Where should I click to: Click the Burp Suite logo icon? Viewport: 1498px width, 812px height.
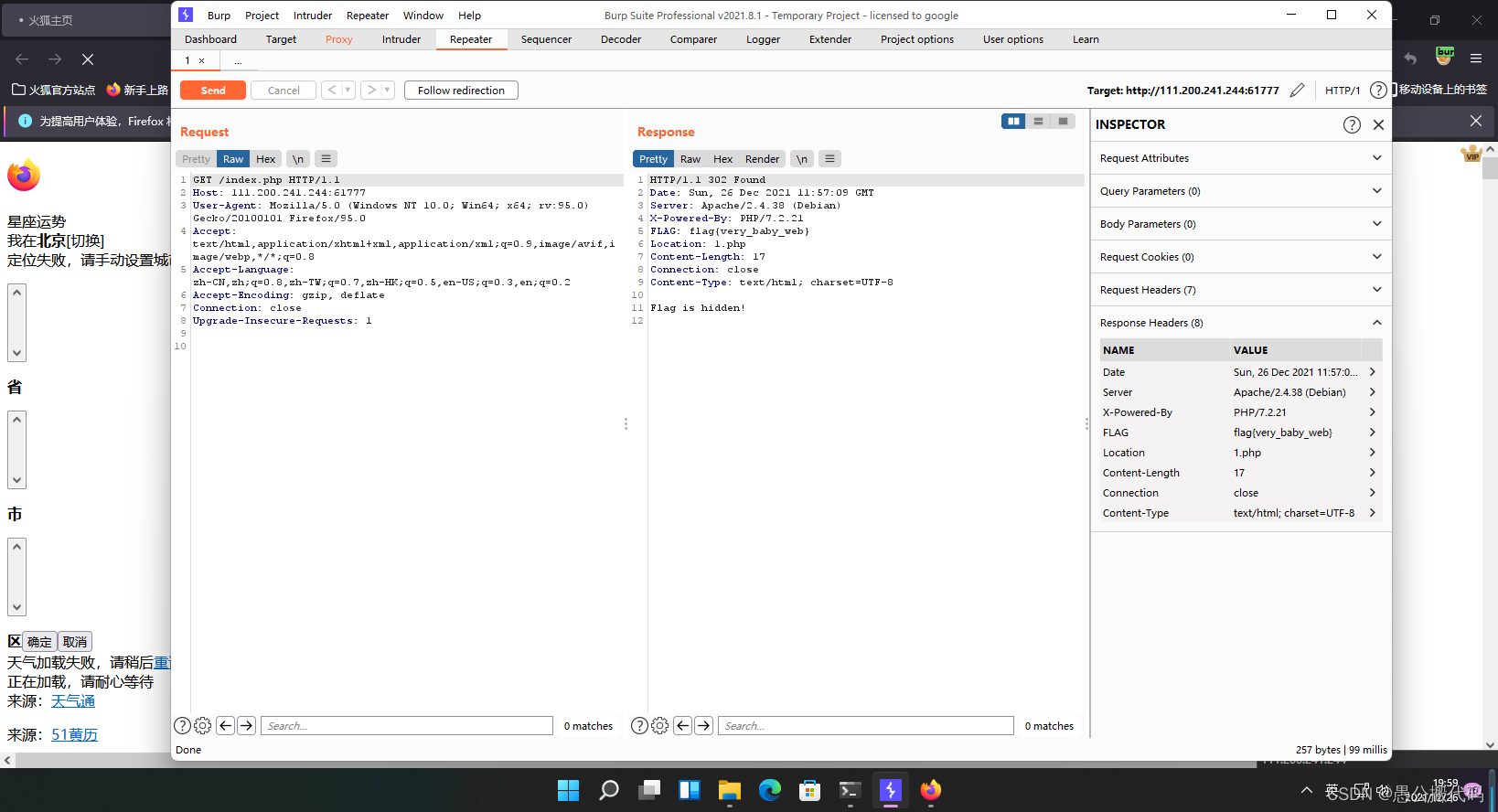pyautogui.click(x=186, y=15)
